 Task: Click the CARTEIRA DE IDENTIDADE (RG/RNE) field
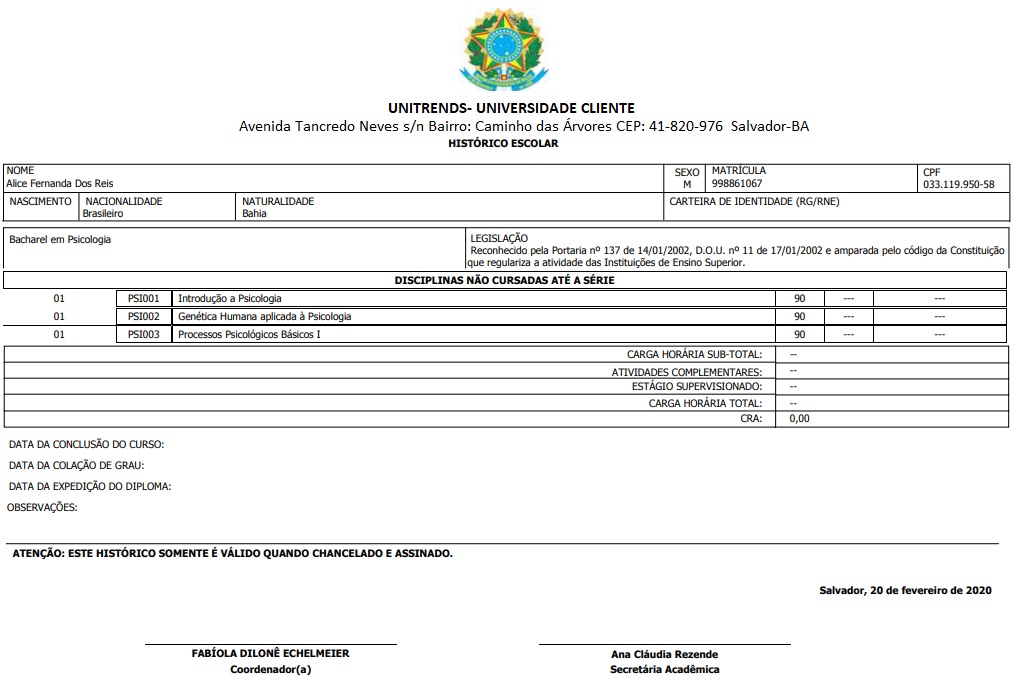pyautogui.click(x=755, y=201)
